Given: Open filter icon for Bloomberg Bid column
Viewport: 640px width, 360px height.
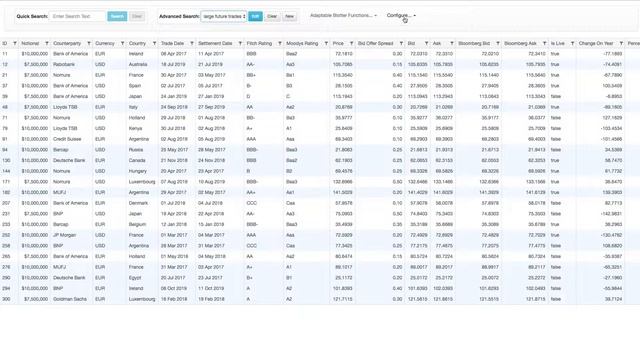Looking at the screenshot, I should pyautogui.click(x=498, y=43).
